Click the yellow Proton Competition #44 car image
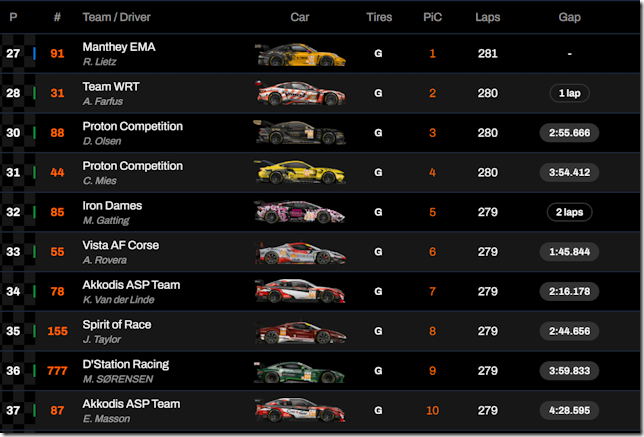 click(300, 172)
